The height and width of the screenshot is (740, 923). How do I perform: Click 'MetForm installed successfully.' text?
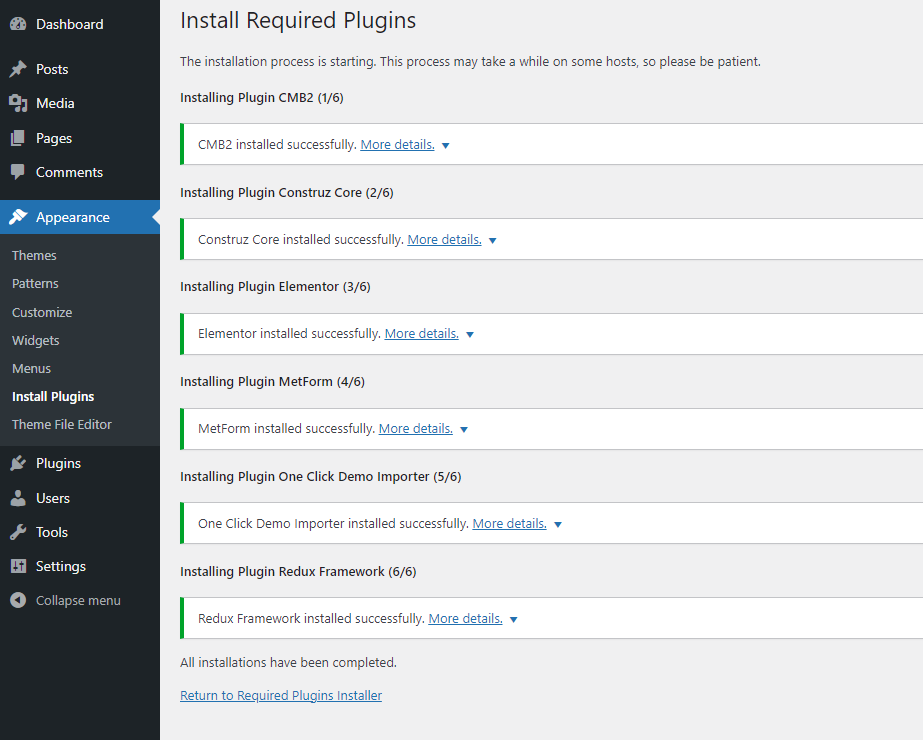[x=286, y=429]
